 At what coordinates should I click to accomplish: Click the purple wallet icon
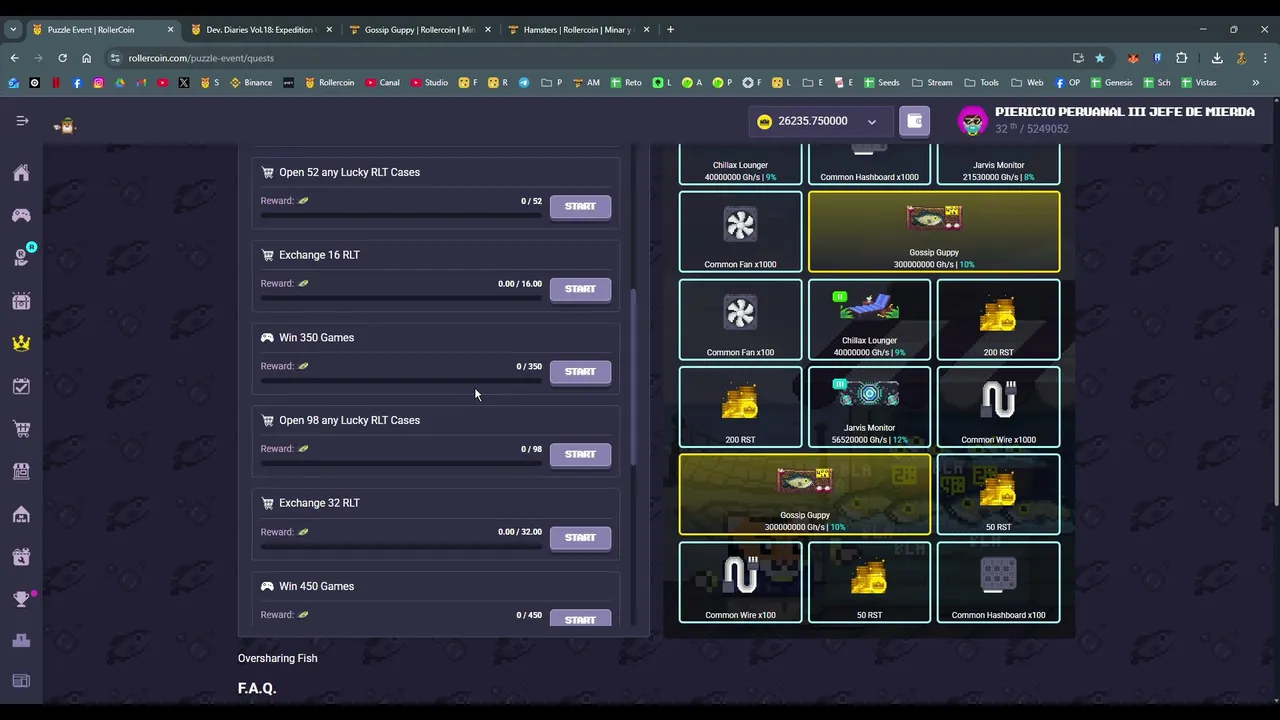point(914,121)
